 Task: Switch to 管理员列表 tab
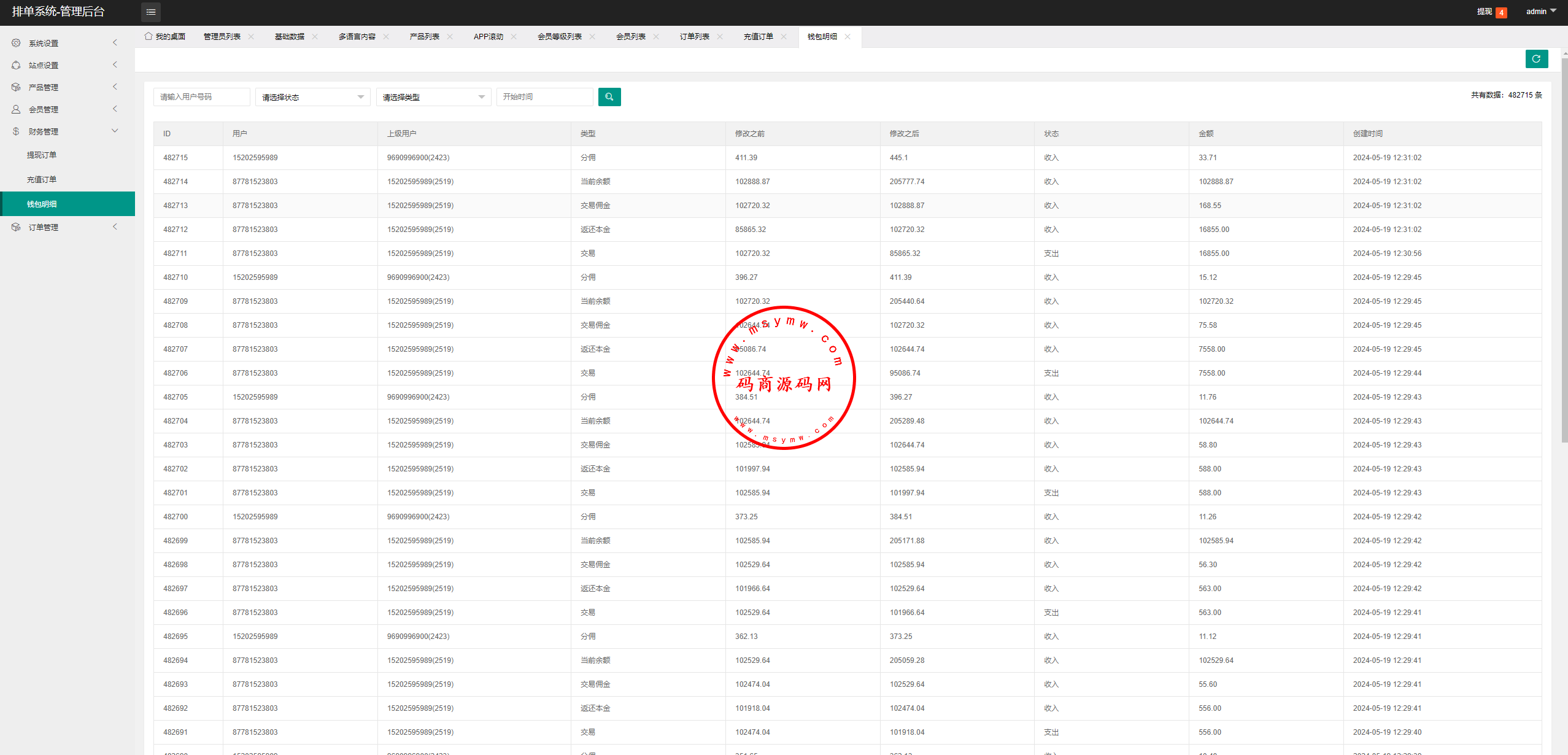(x=222, y=37)
